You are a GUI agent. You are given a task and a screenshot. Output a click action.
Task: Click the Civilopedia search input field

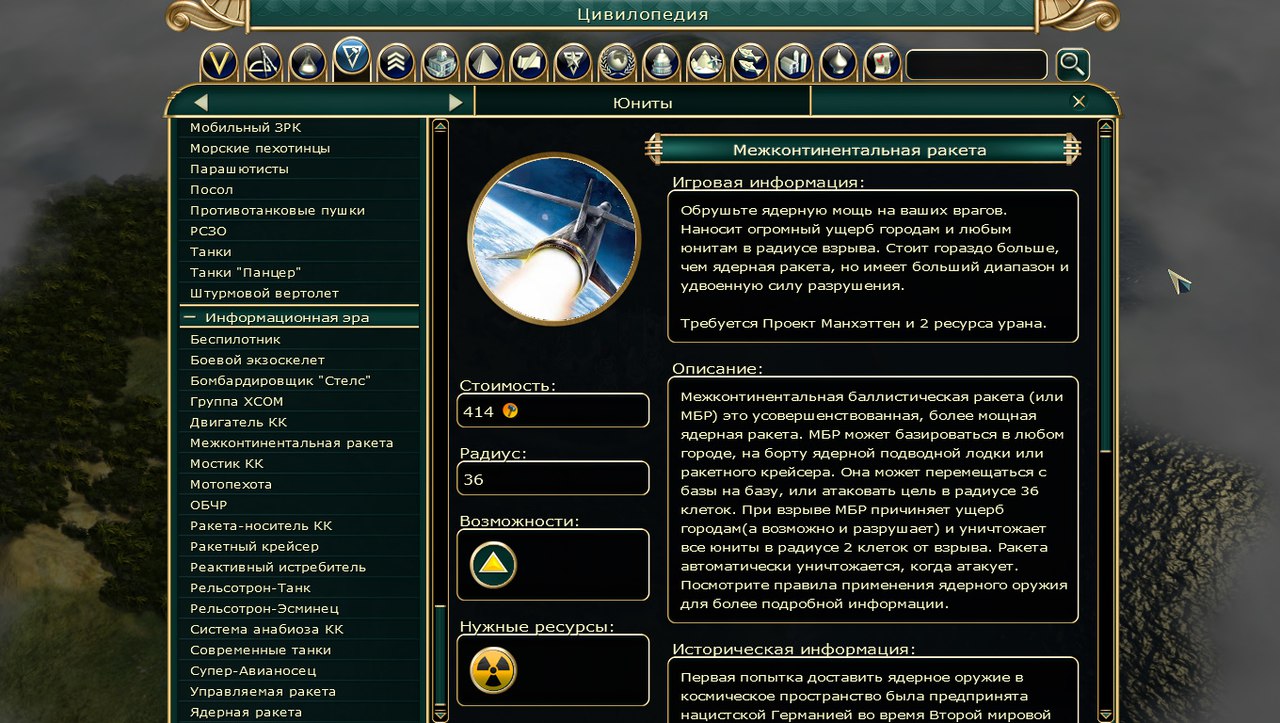point(976,65)
